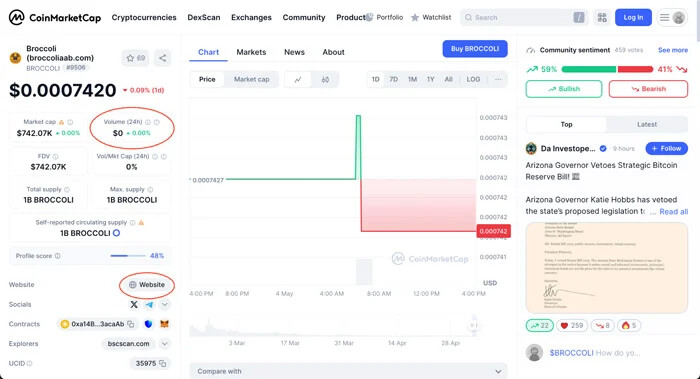
Task: Open the Website link button
Action: (x=146, y=285)
